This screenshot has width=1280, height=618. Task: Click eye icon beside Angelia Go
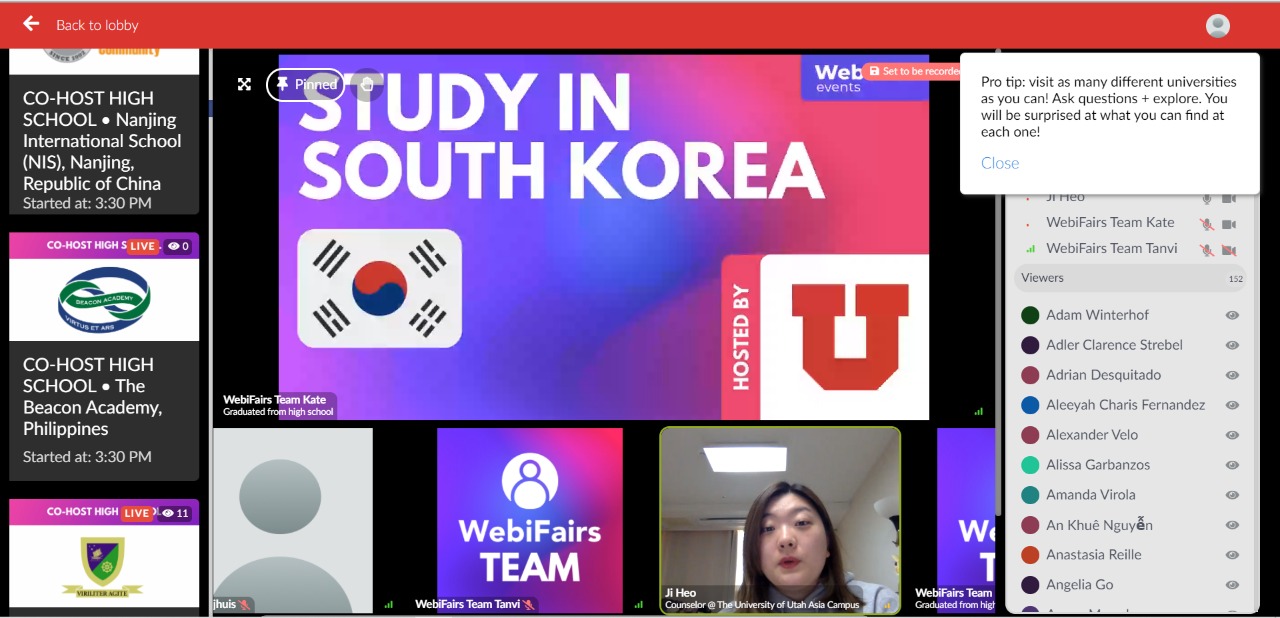(x=1232, y=585)
